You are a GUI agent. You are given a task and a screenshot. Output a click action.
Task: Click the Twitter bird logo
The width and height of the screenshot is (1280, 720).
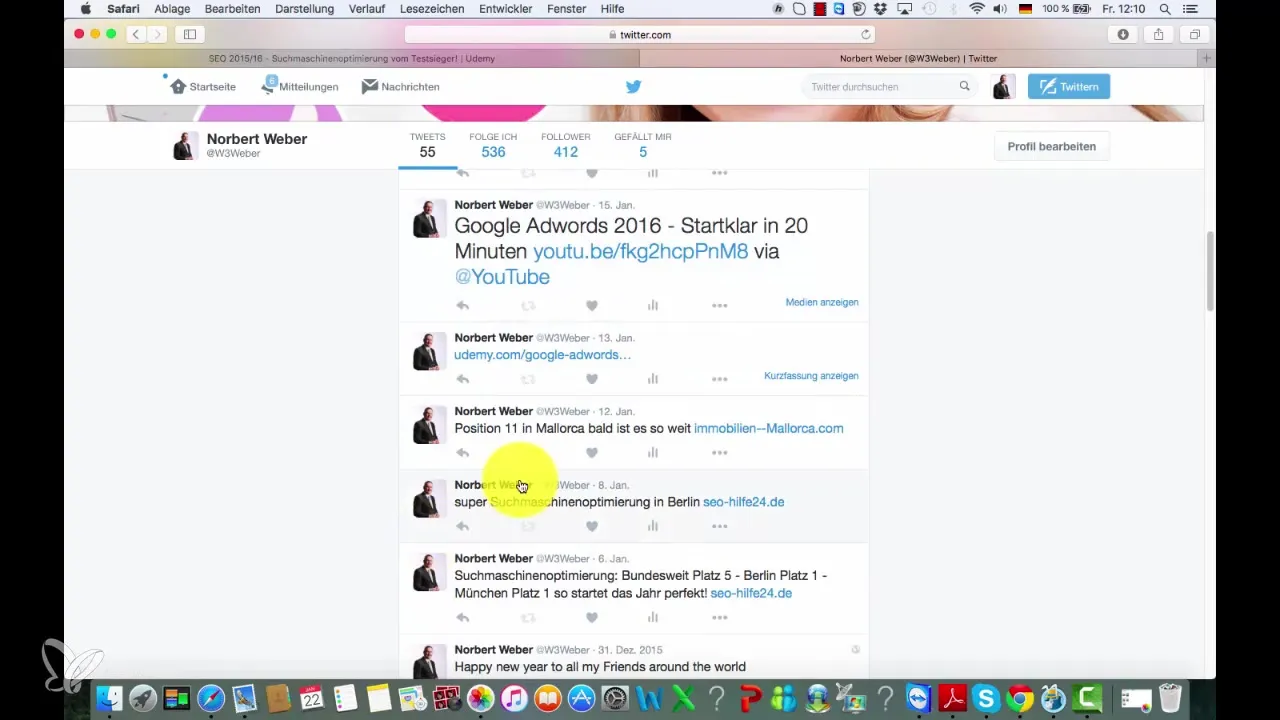tap(633, 87)
